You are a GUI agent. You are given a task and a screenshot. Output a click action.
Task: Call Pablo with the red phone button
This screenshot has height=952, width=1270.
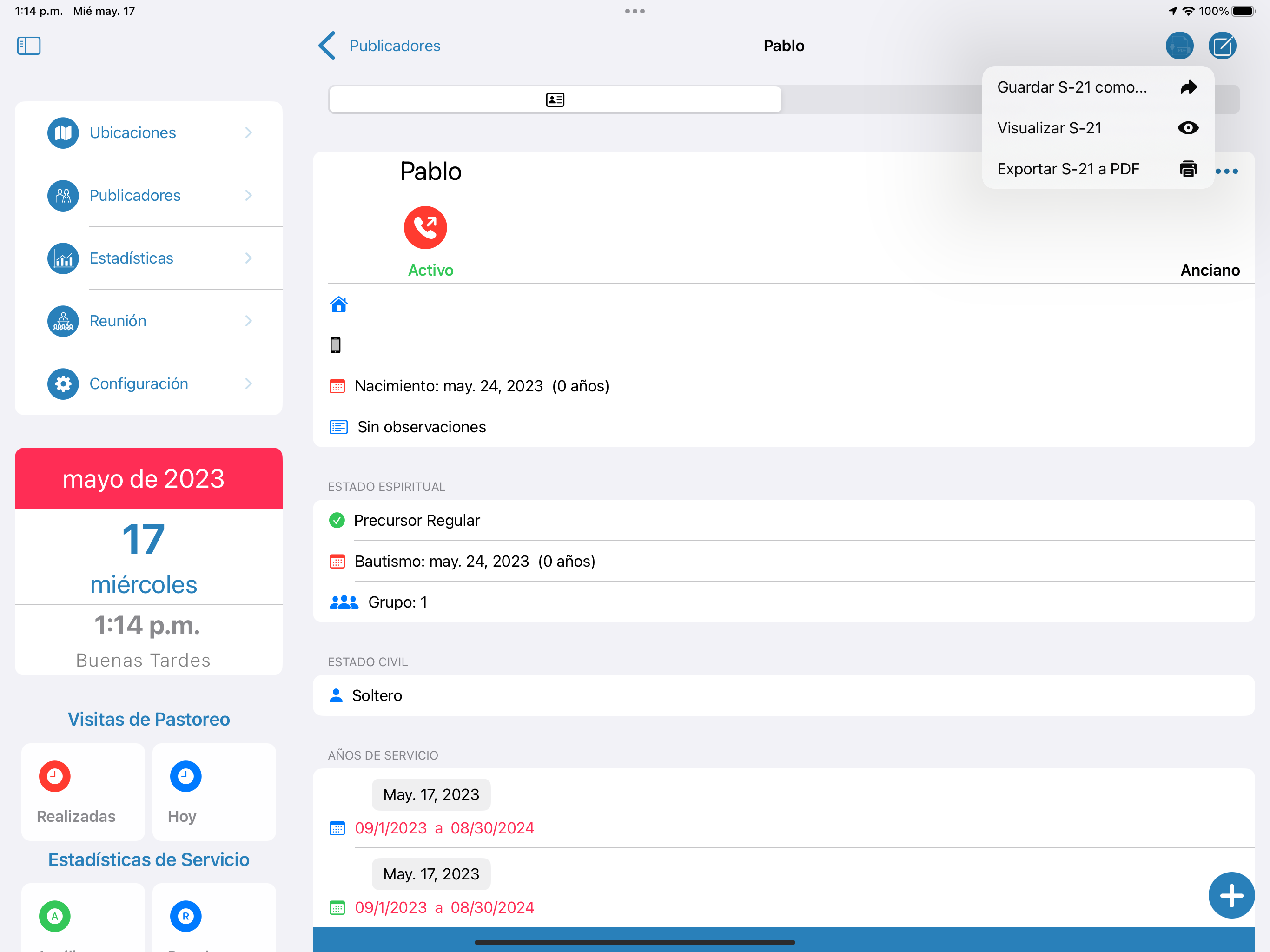(x=425, y=227)
